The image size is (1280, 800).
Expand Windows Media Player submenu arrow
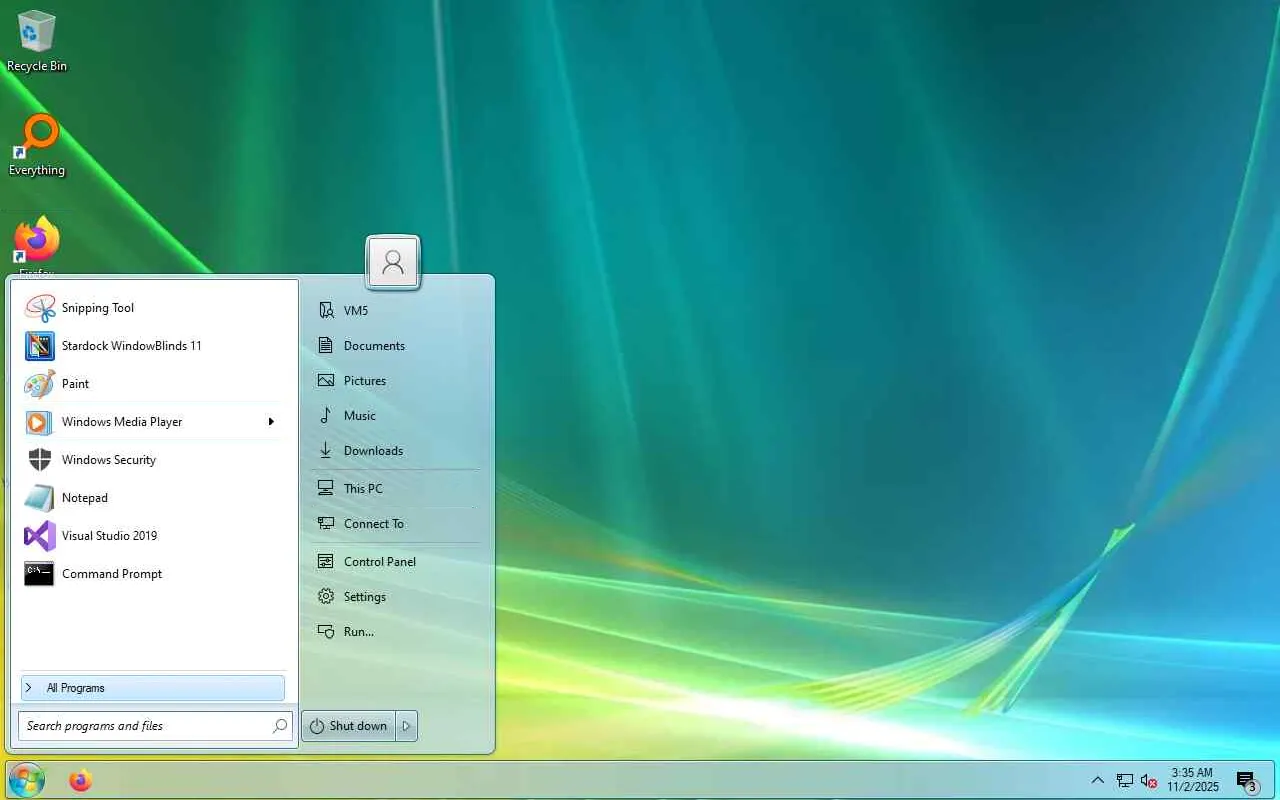pos(271,422)
